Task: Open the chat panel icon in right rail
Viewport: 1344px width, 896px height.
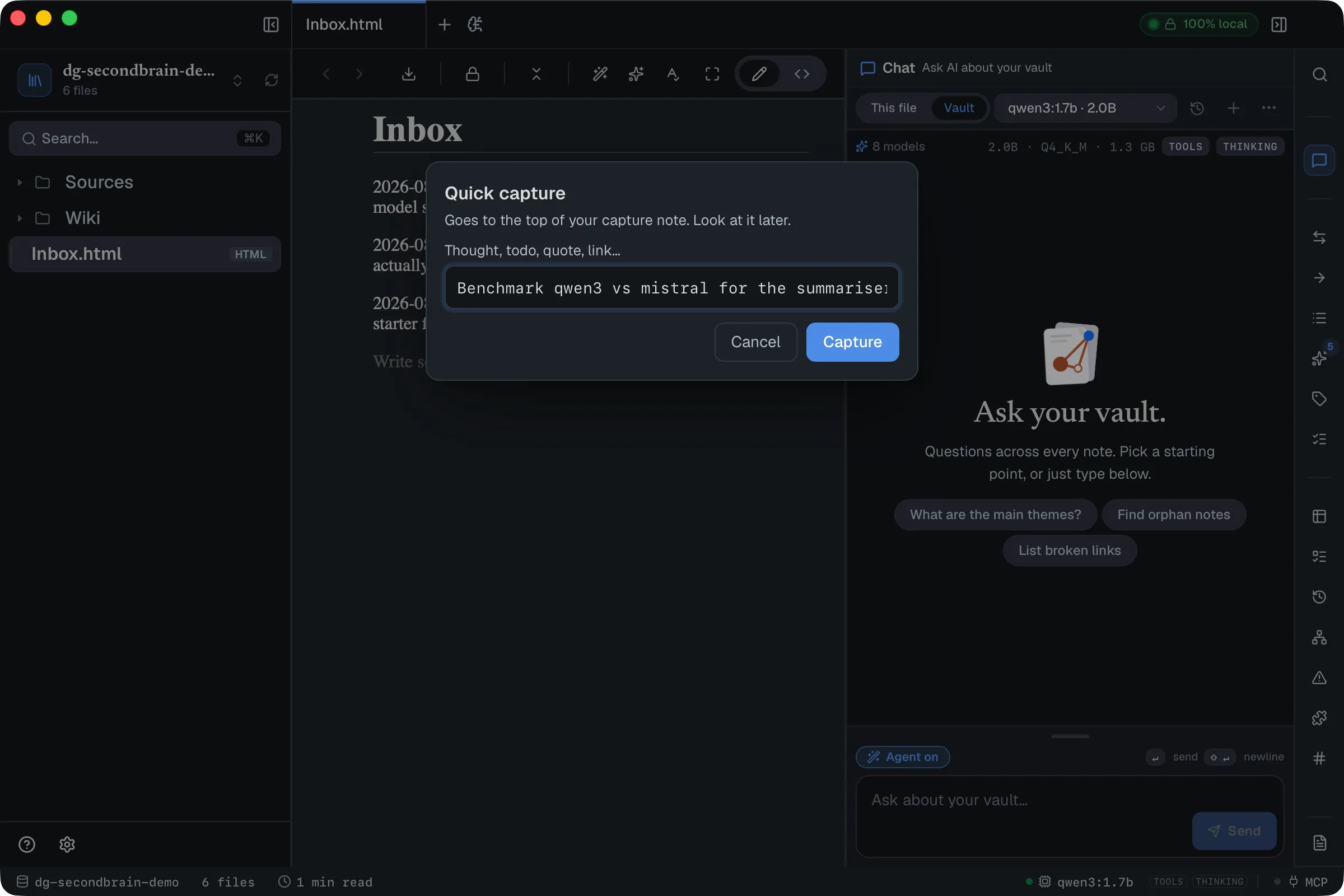Action: point(1319,161)
